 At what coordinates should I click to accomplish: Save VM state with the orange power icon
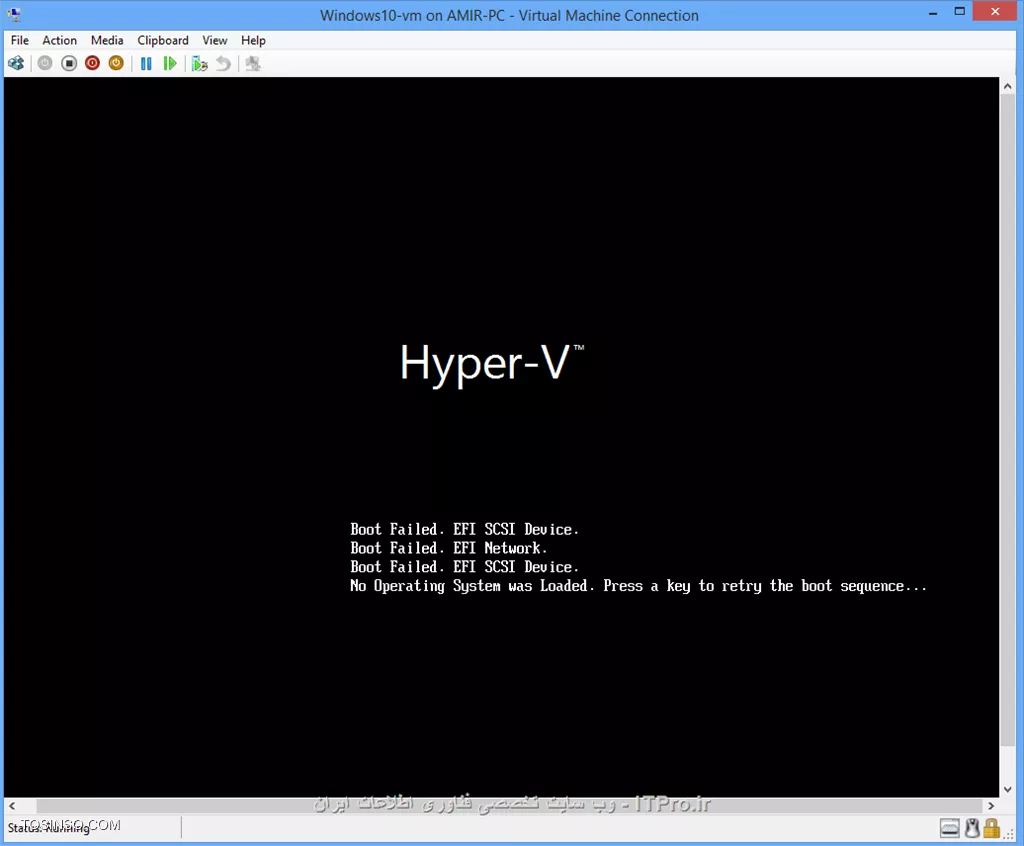point(116,63)
